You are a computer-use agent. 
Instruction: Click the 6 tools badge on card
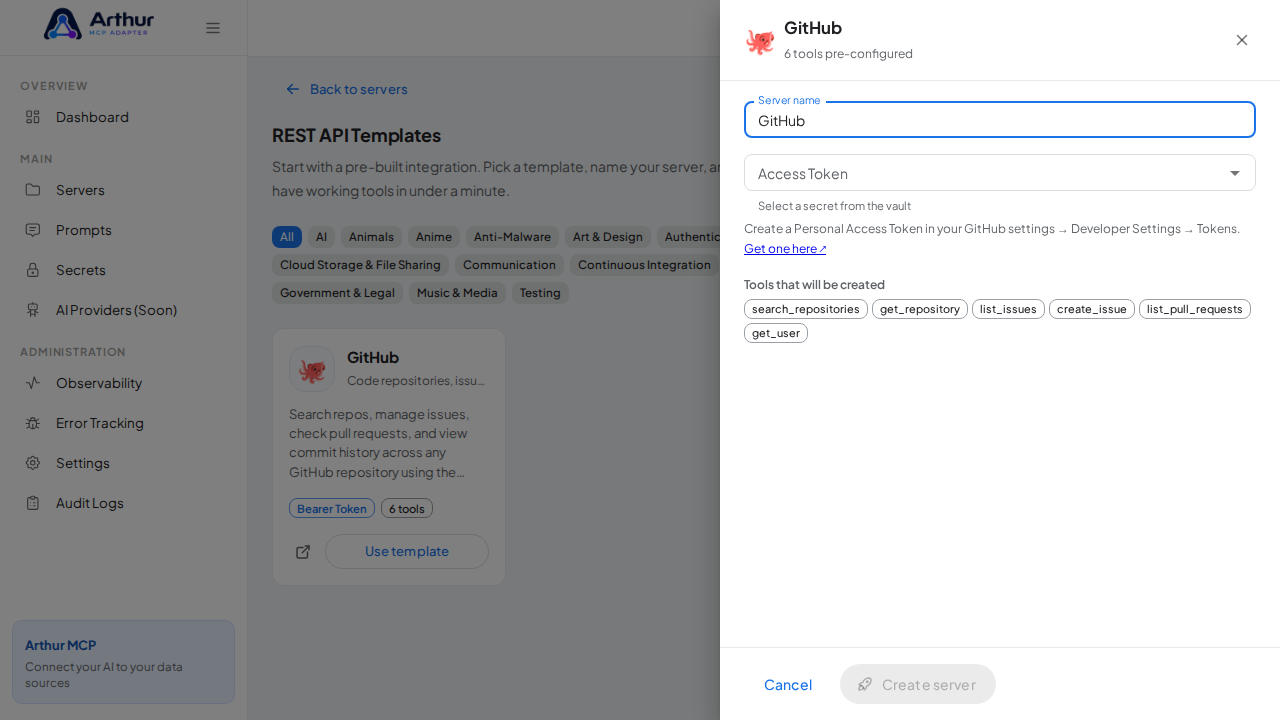coord(407,508)
